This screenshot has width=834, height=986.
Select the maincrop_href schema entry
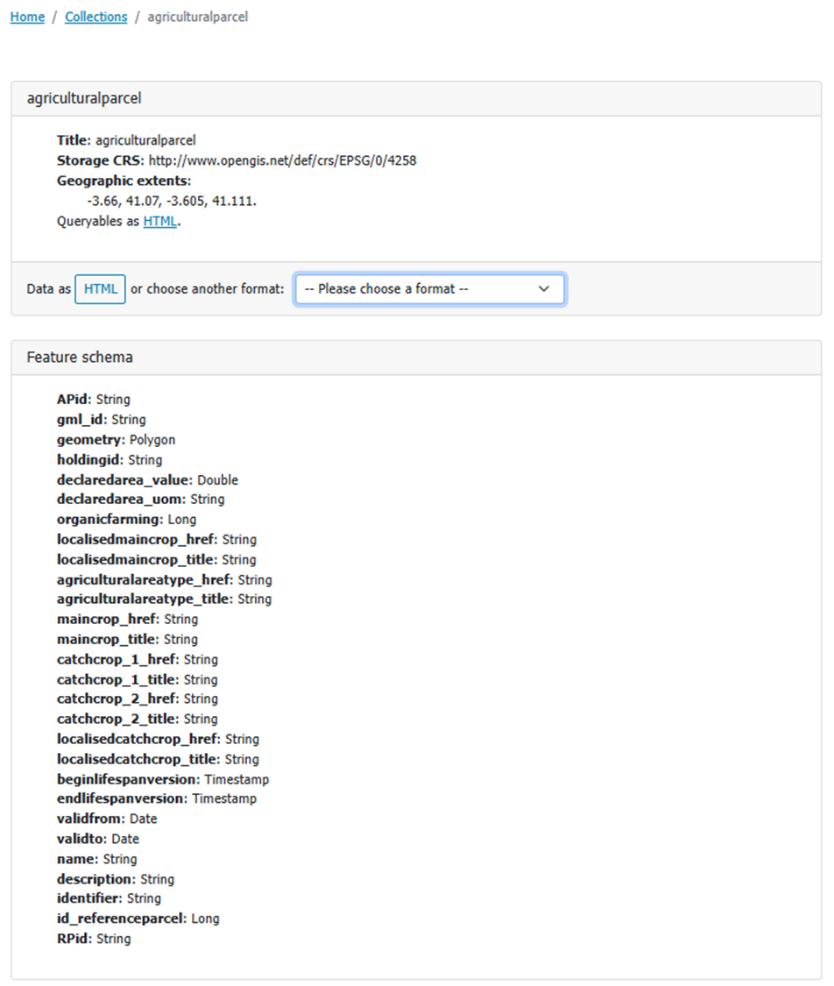(x=127, y=619)
